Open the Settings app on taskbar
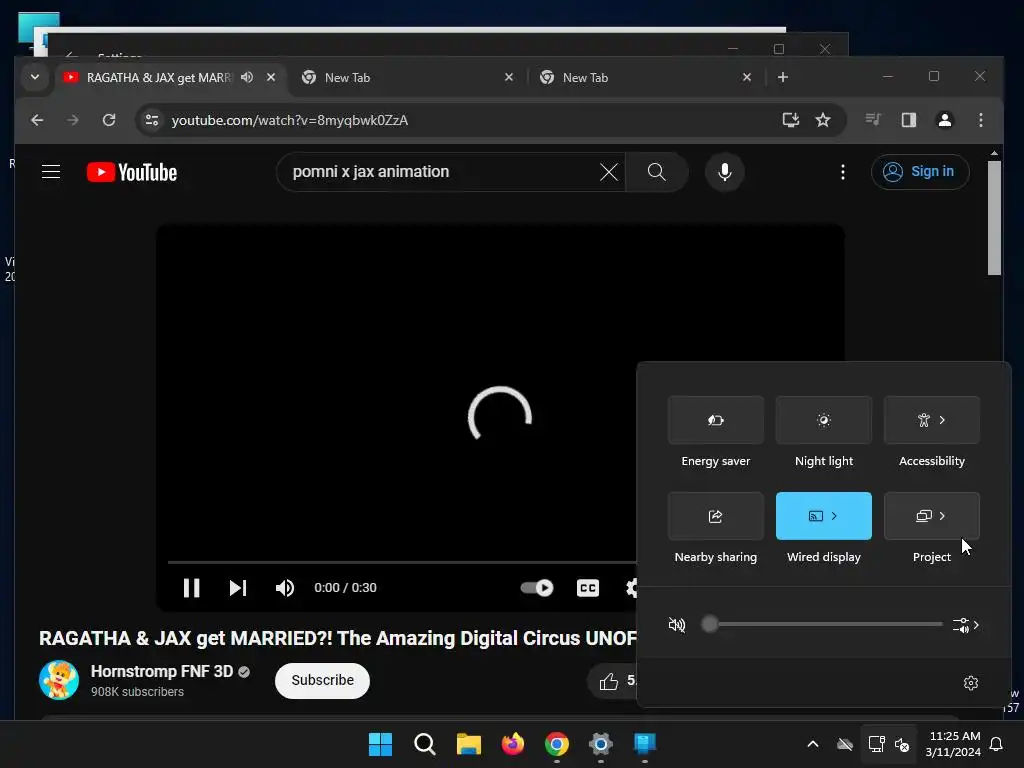Screen dimensions: 1024x768 pos(601,744)
